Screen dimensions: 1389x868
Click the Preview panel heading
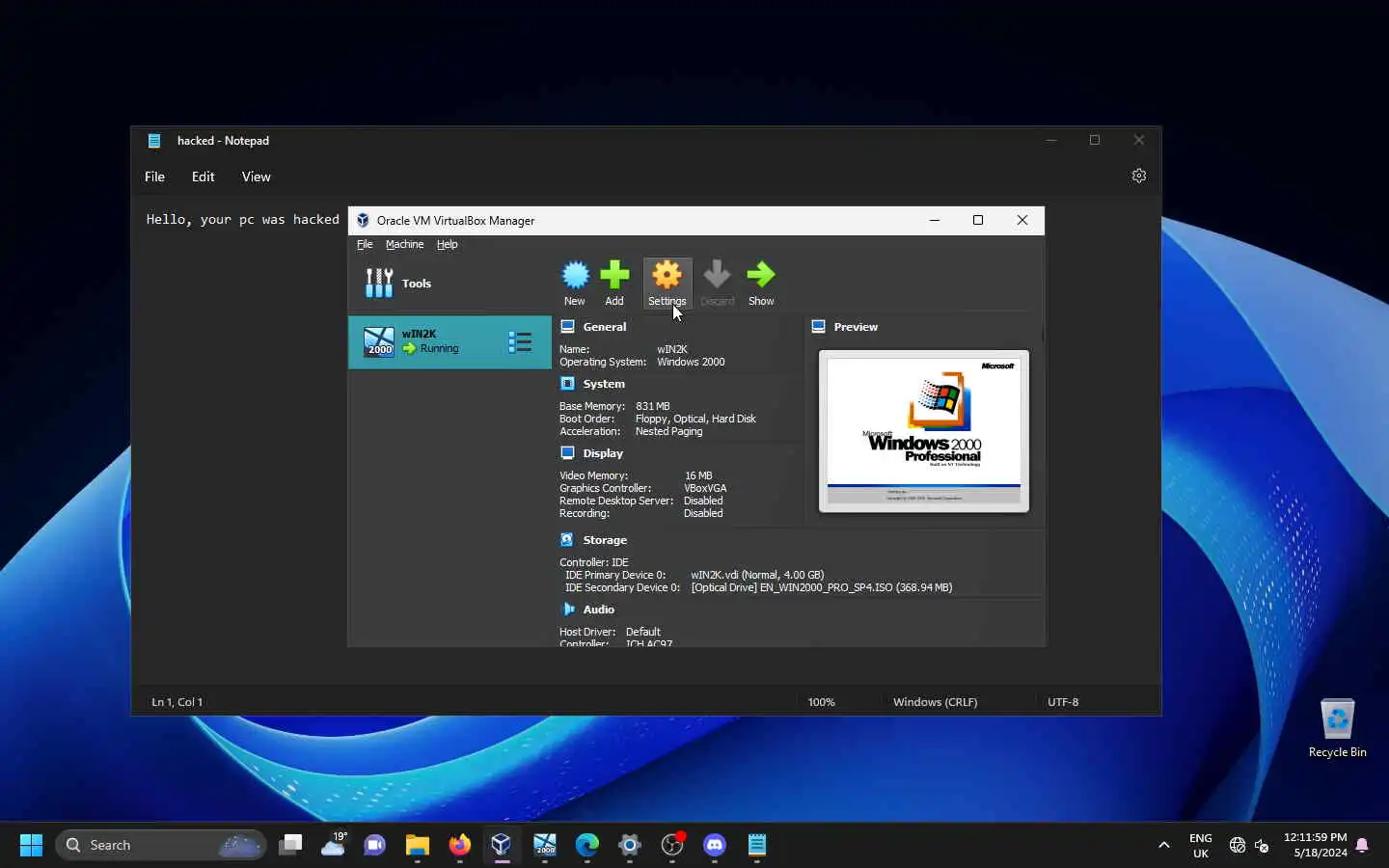(x=856, y=327)
